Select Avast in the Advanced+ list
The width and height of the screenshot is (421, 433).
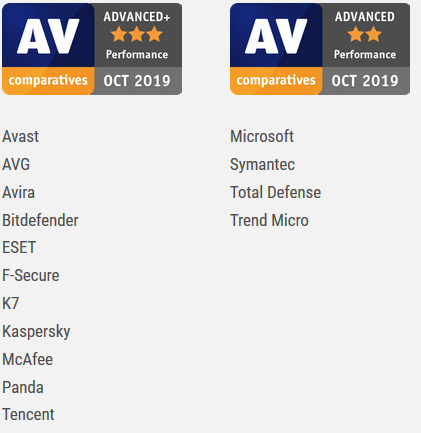[20, 136]
